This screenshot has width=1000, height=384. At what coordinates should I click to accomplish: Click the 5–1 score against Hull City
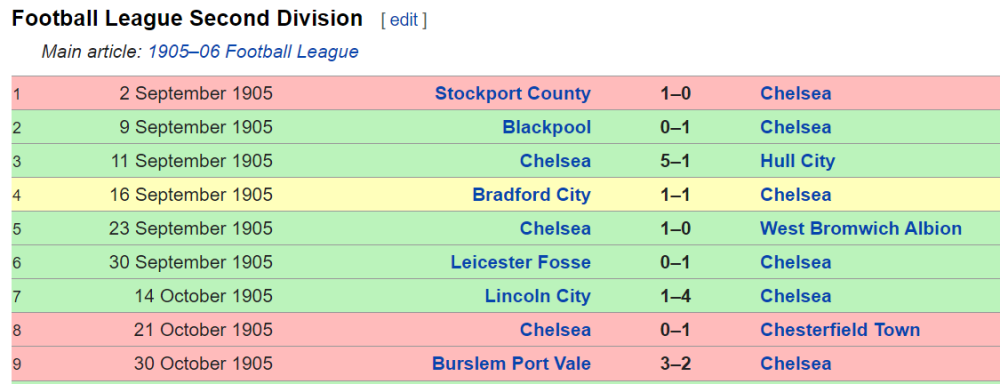click(x=675, y=161)
